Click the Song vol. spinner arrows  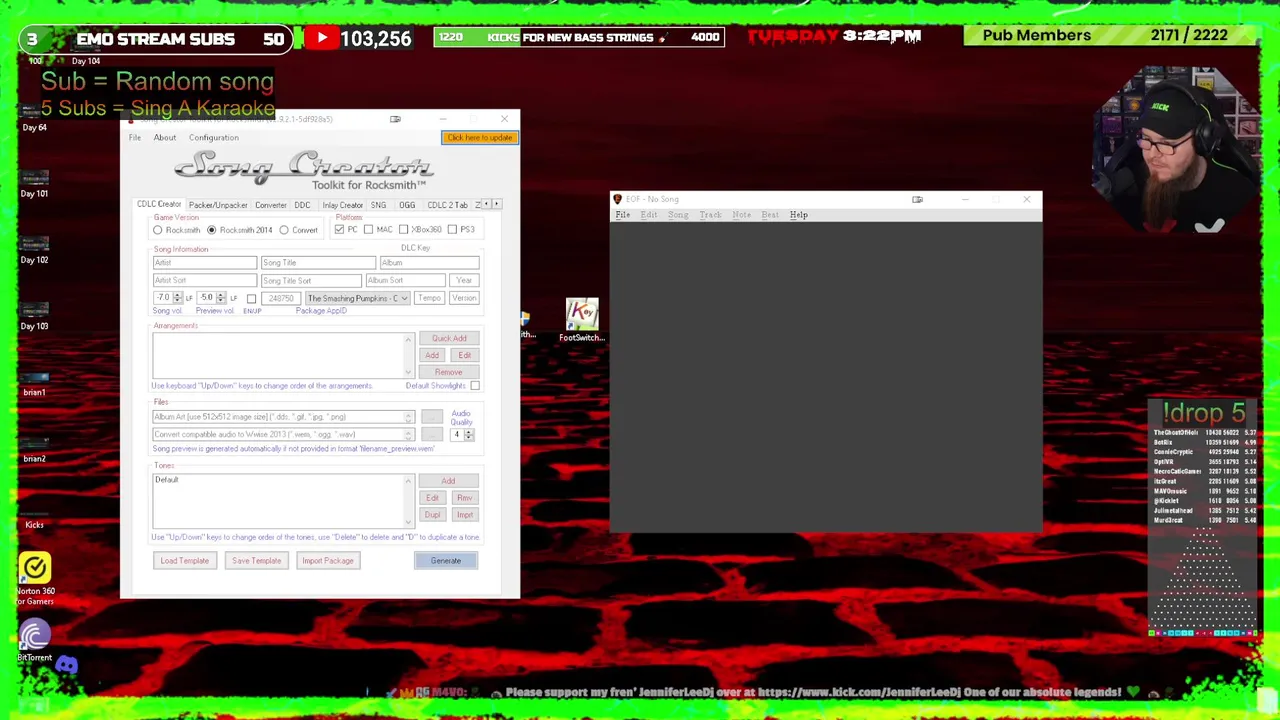(x=177, y=298)
